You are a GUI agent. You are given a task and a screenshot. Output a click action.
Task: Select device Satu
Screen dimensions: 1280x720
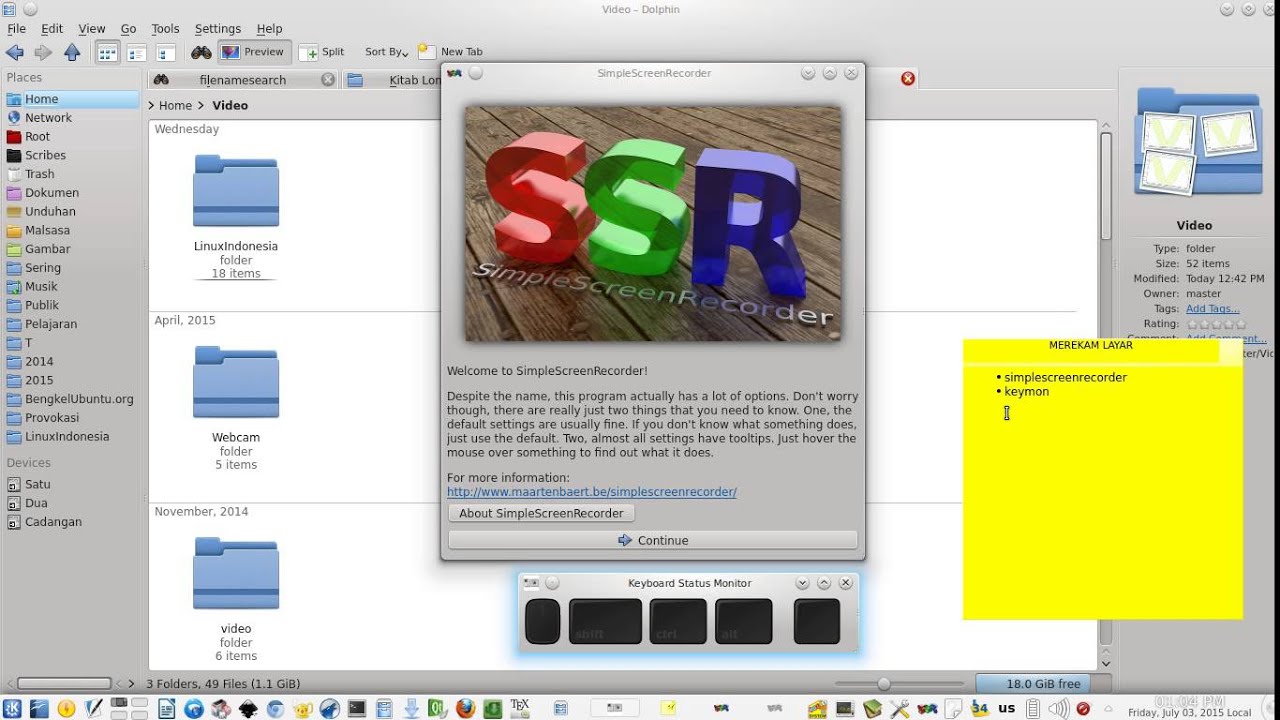(x=71, y=484)
